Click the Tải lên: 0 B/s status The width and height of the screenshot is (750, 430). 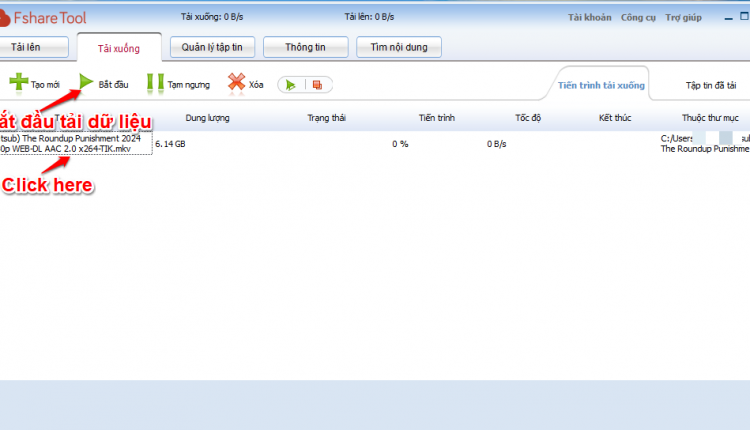(369, 17)
